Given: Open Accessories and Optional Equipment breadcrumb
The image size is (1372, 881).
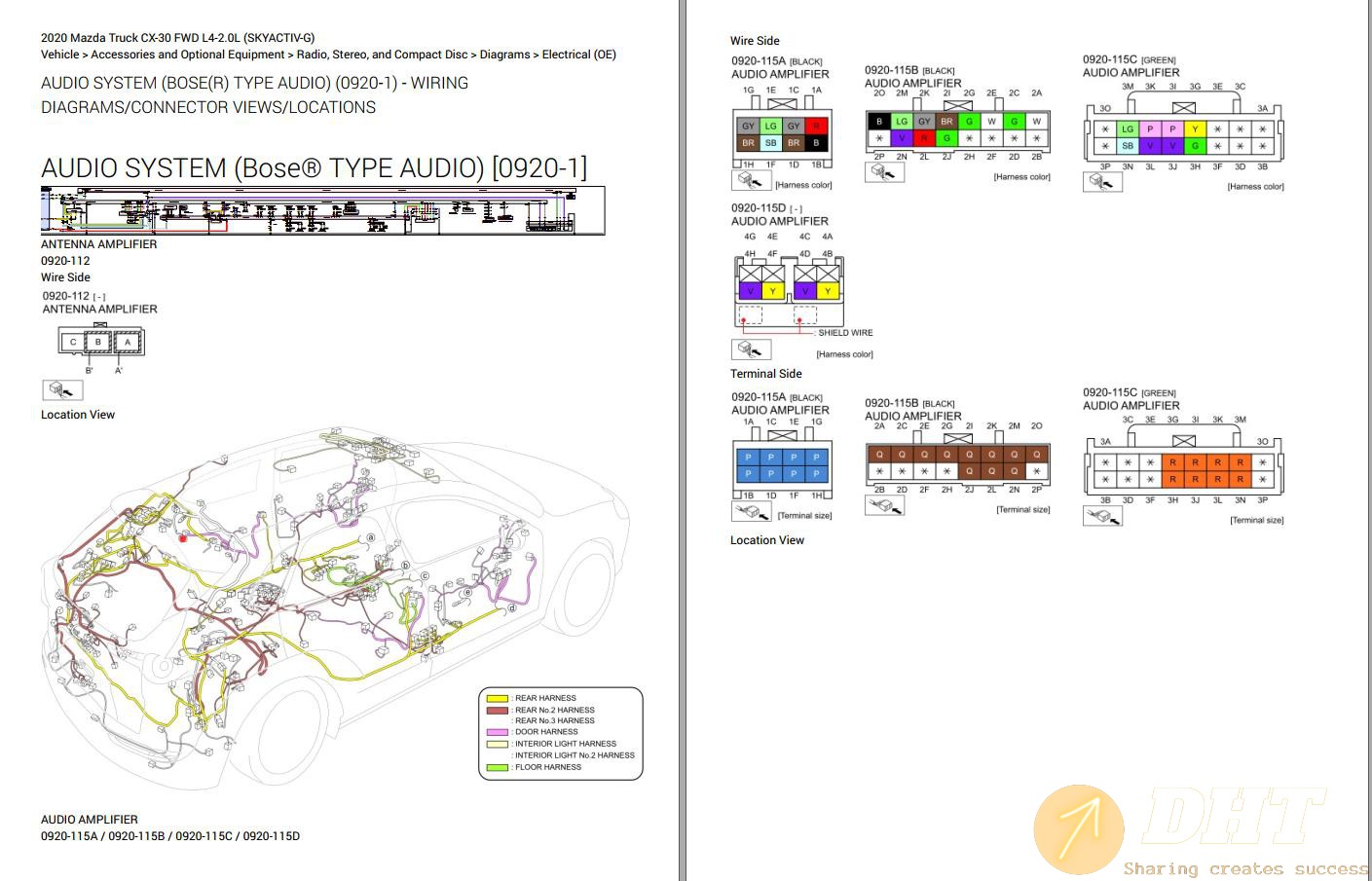Looking at the screenshot, I should (188, 55).
